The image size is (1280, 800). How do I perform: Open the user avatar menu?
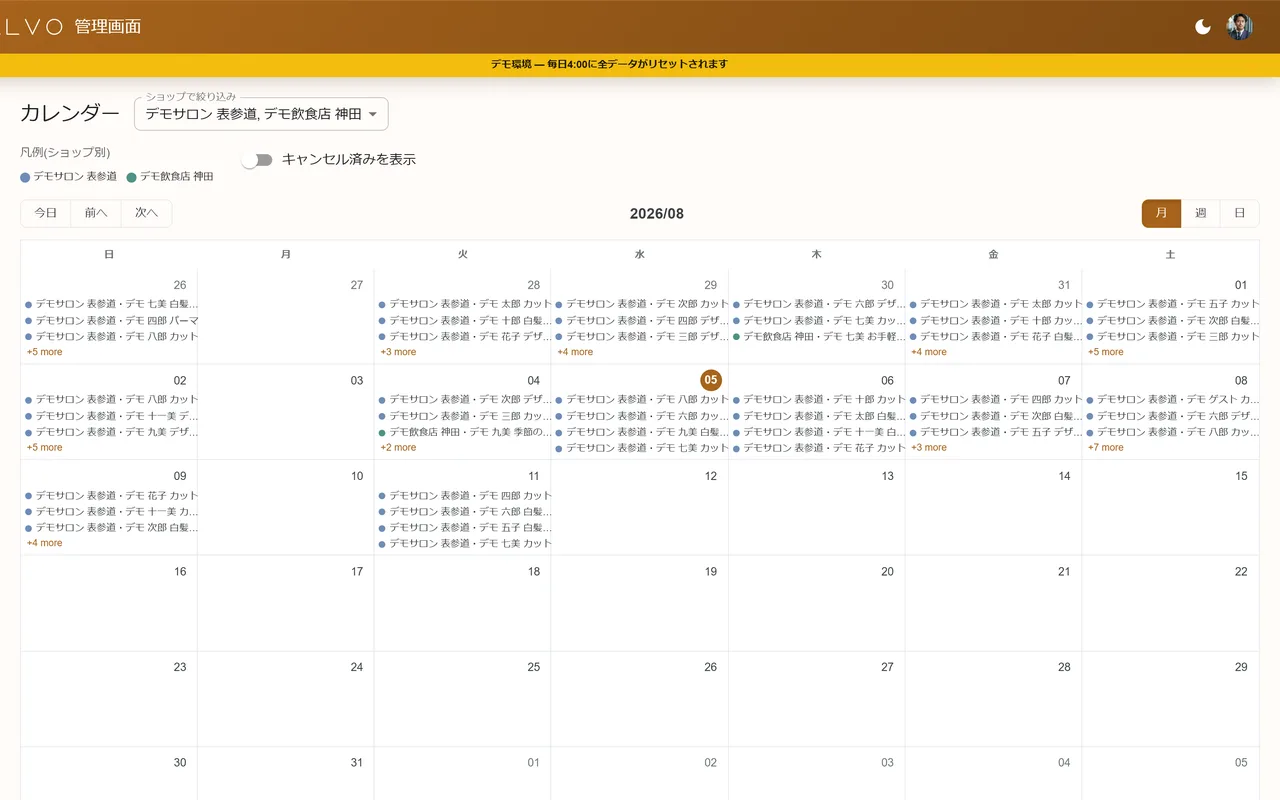point(1240,27)
